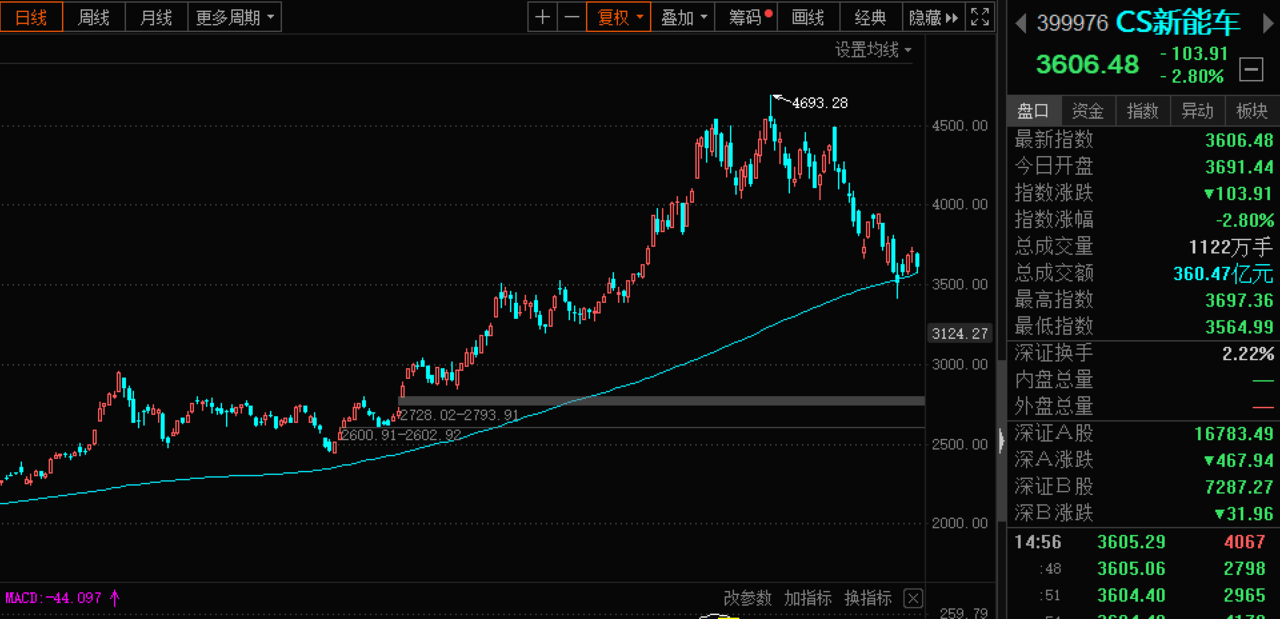The image size is (1280, 619).
Task: Click the current price 3606.48 header
Action: coord(1087,64)
